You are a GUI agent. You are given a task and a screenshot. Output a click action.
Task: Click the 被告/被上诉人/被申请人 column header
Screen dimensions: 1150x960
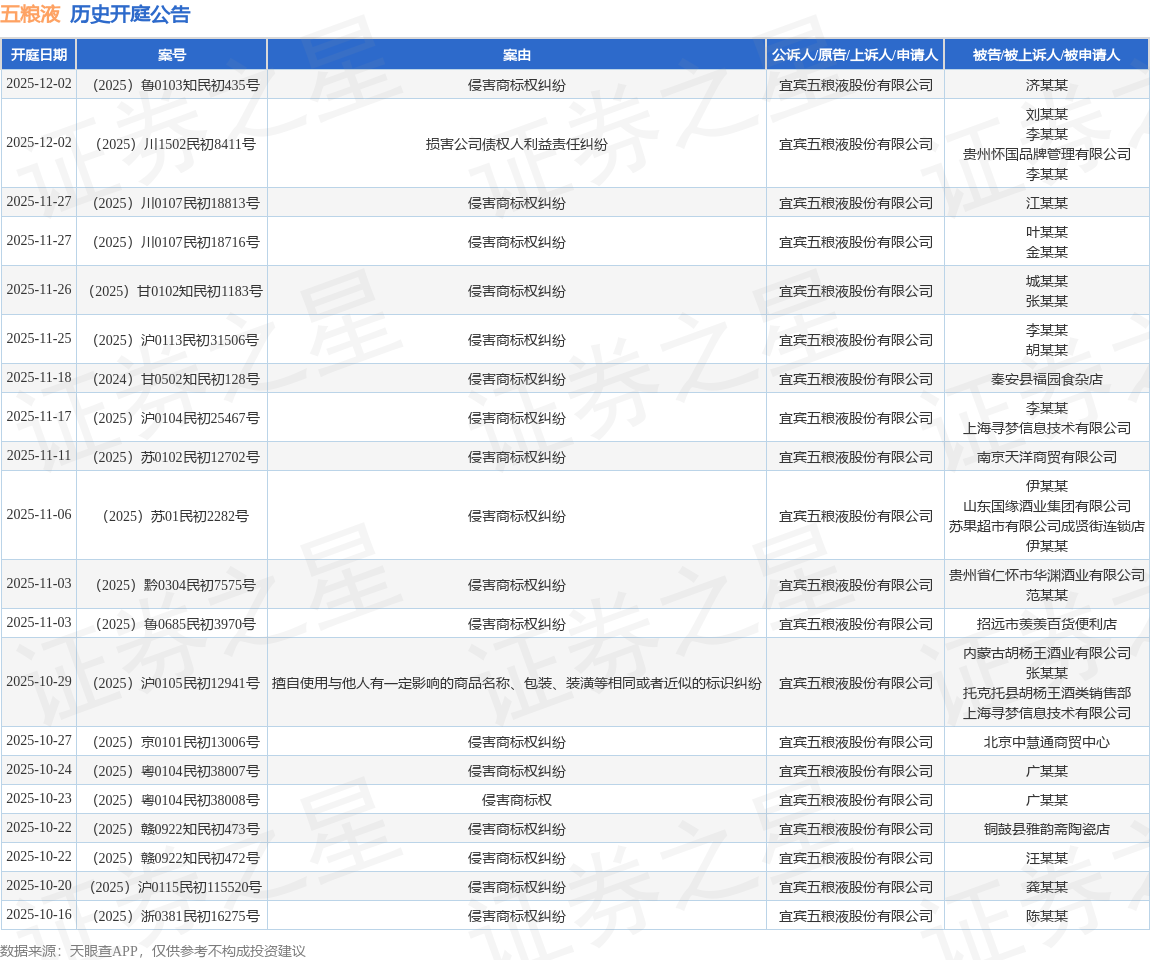[1047, 55]
